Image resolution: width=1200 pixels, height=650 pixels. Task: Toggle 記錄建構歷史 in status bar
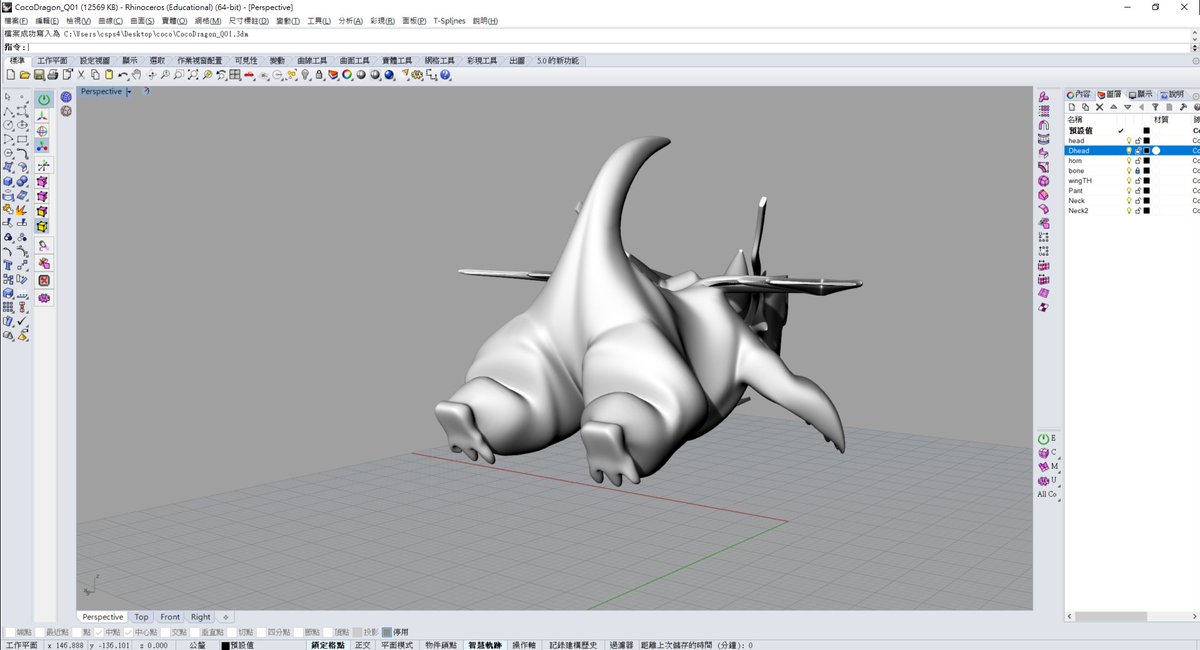click(572, 645)
